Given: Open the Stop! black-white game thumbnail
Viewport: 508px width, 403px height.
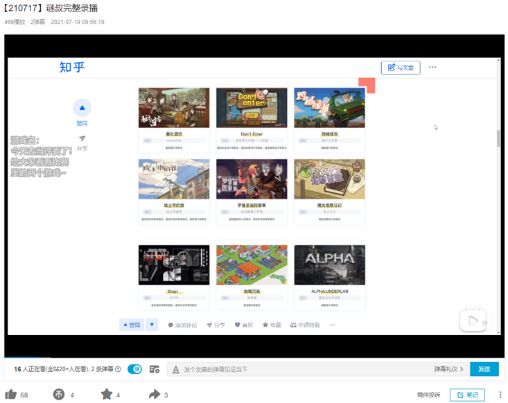Looking at the screenshot, I should click(x=174, y=265).
